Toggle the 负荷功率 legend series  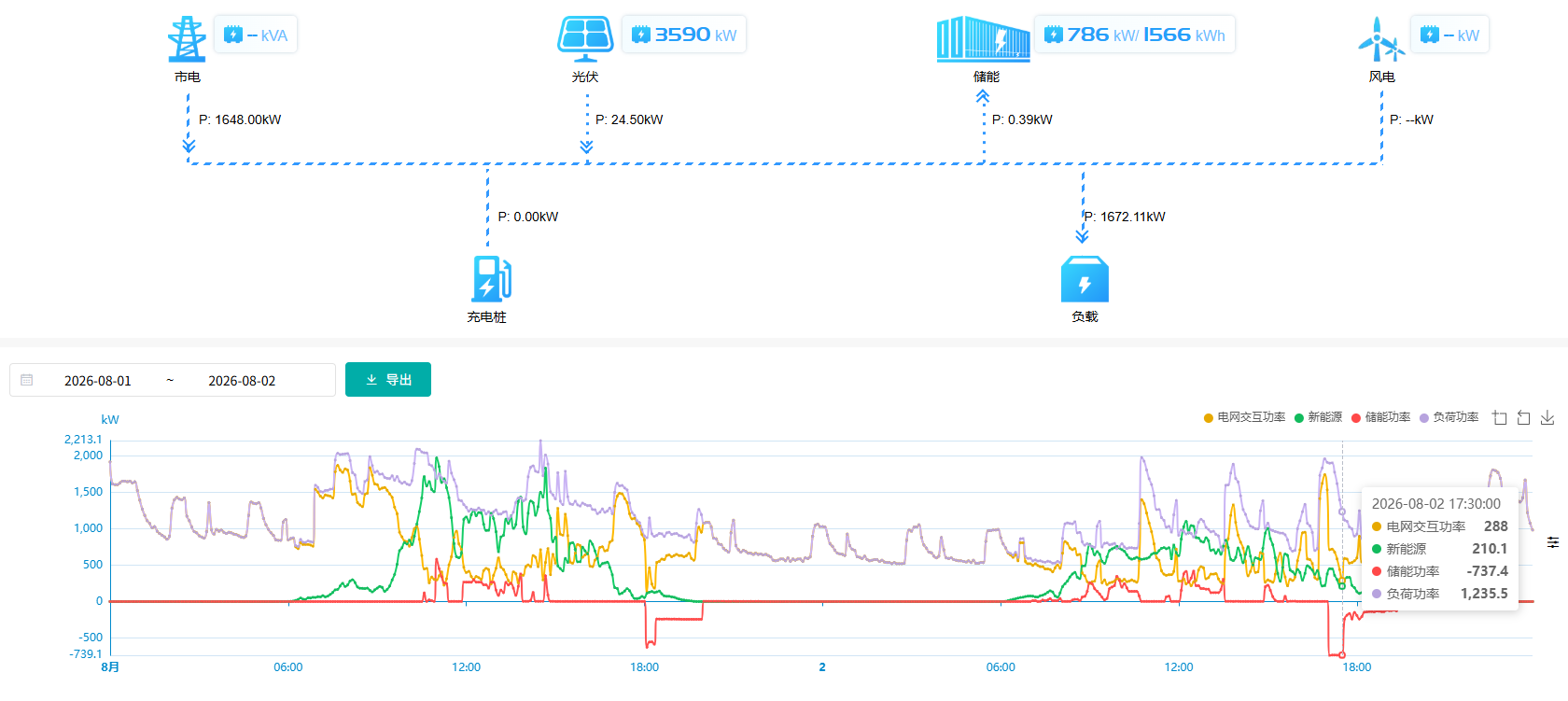1449,417
